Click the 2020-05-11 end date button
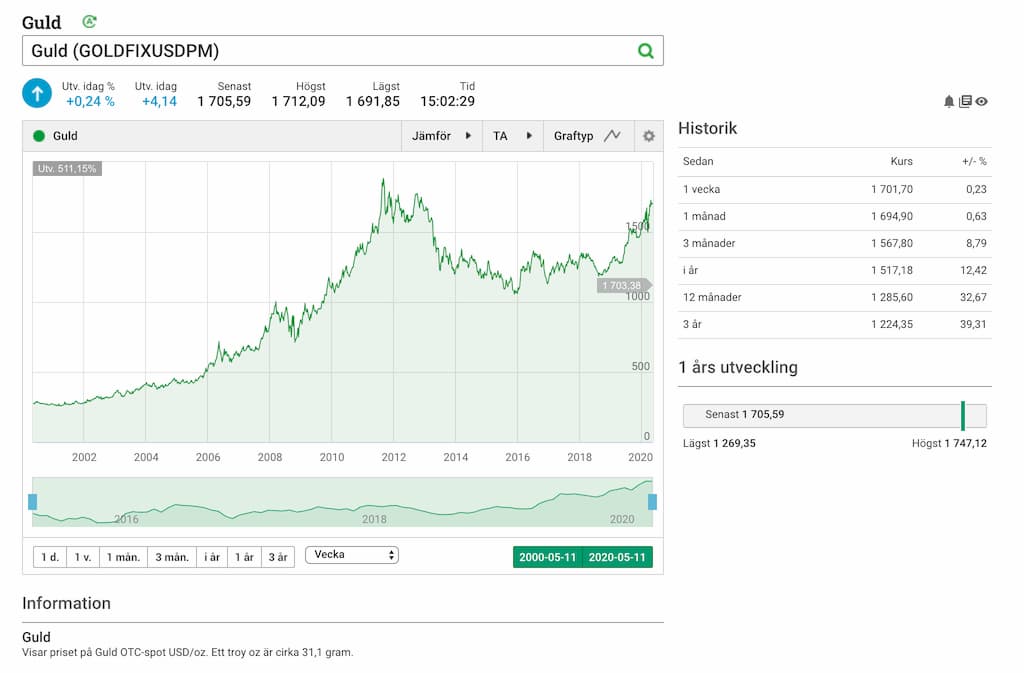 coord(617,557)
